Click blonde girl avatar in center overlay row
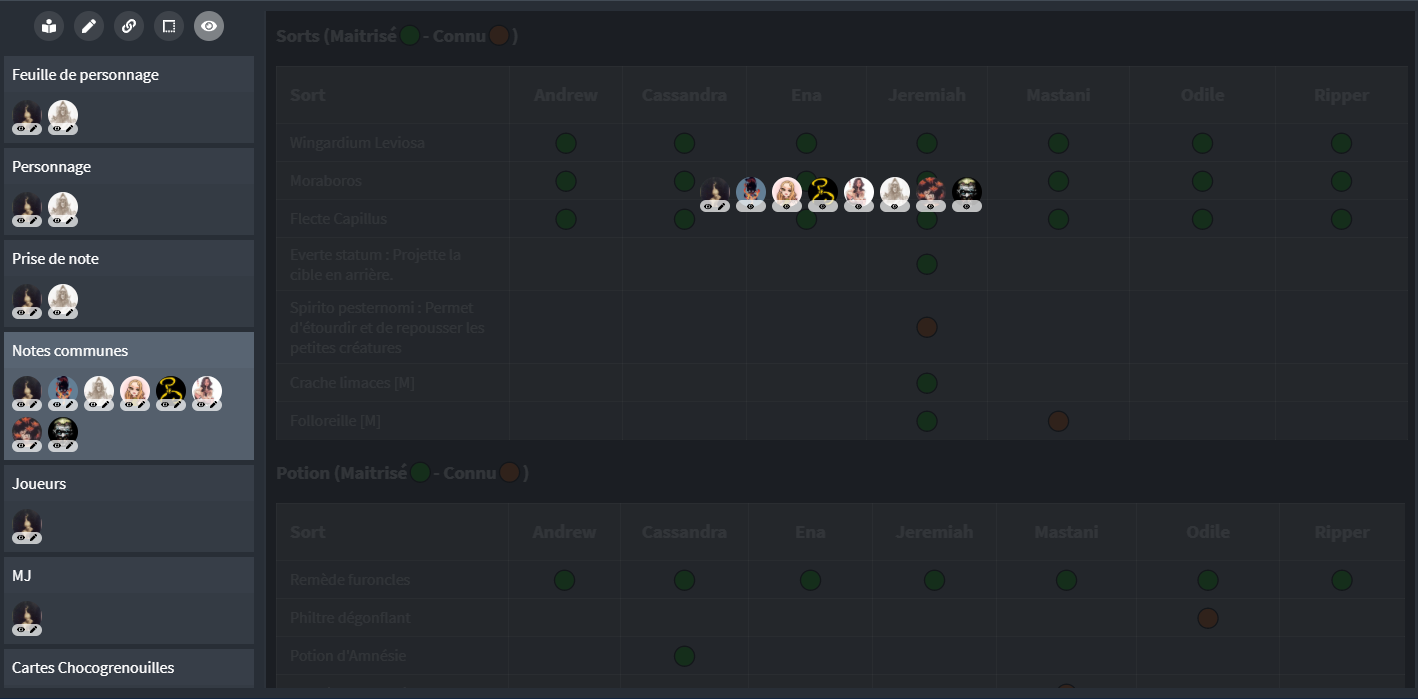Screen dimensions: 1418x699 (x=787, y=192)
